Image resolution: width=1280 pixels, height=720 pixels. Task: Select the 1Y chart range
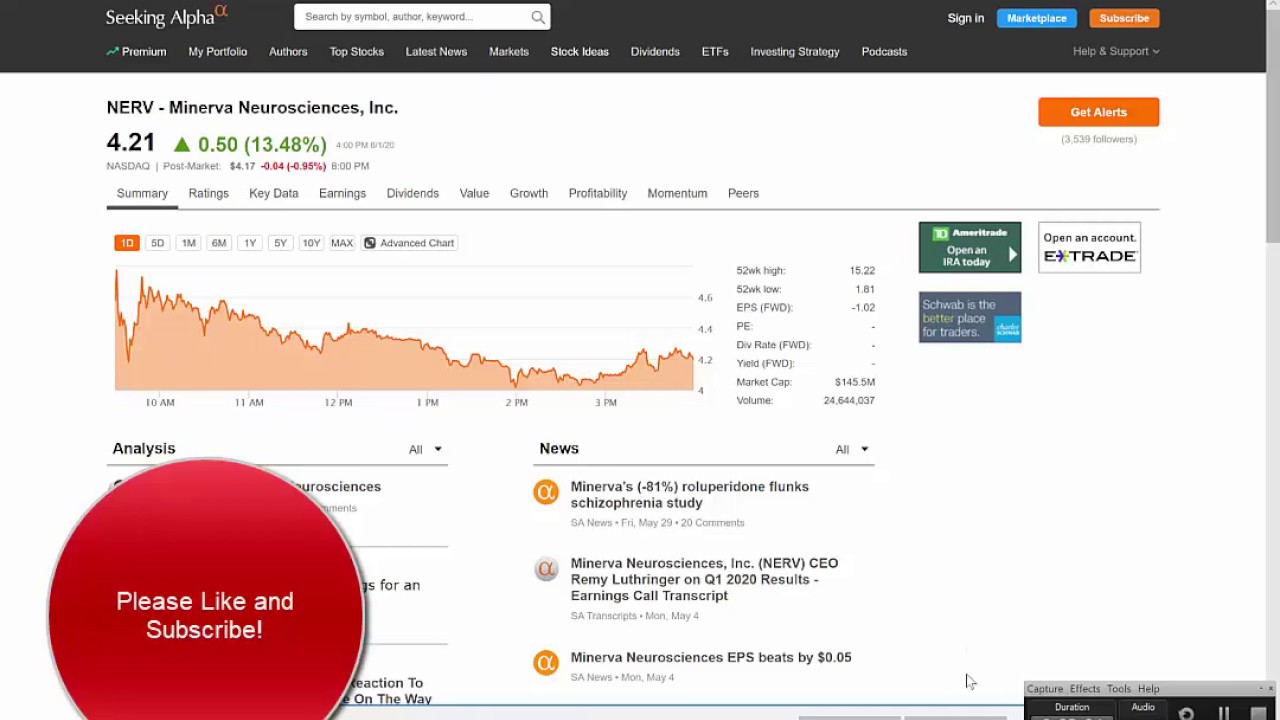coord(250,243)
